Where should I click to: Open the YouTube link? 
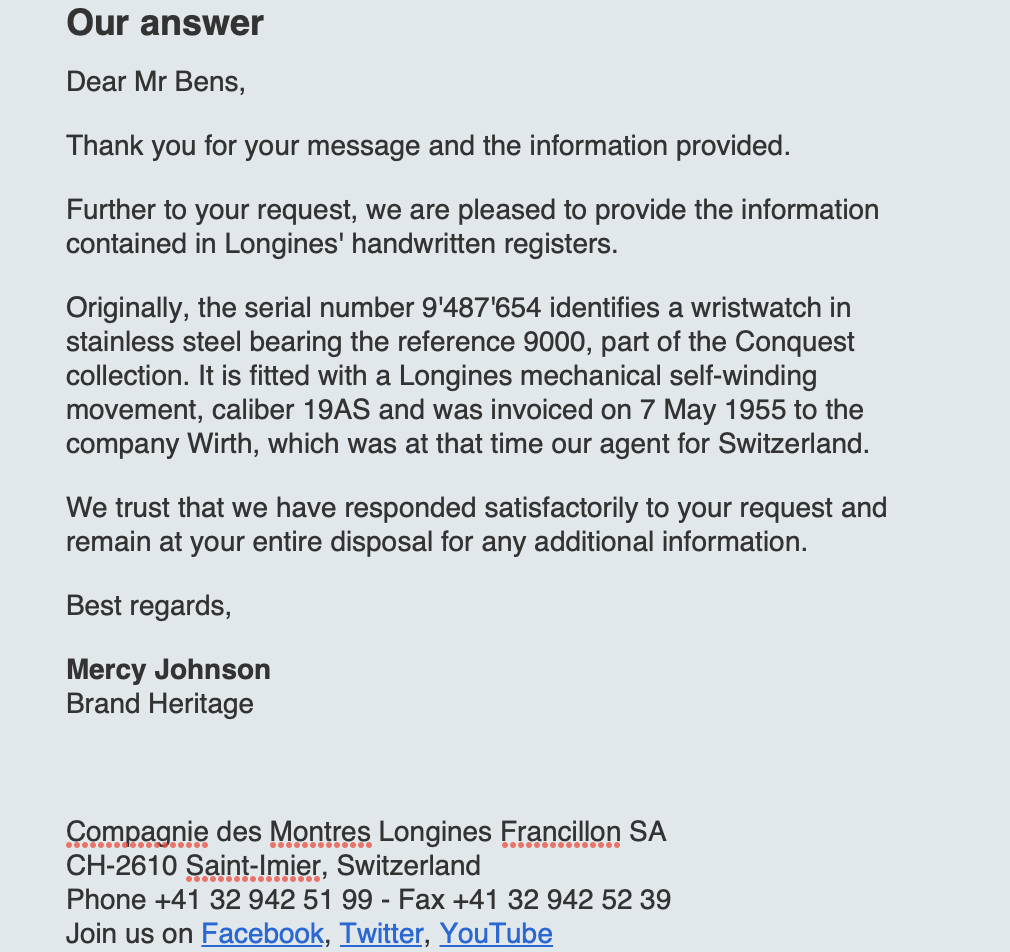(496, 934)
